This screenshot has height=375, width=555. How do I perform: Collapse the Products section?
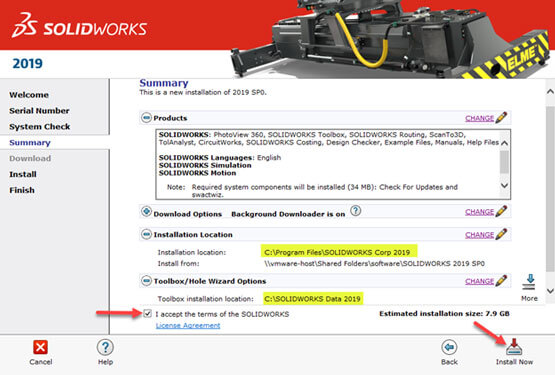(146, 118)
